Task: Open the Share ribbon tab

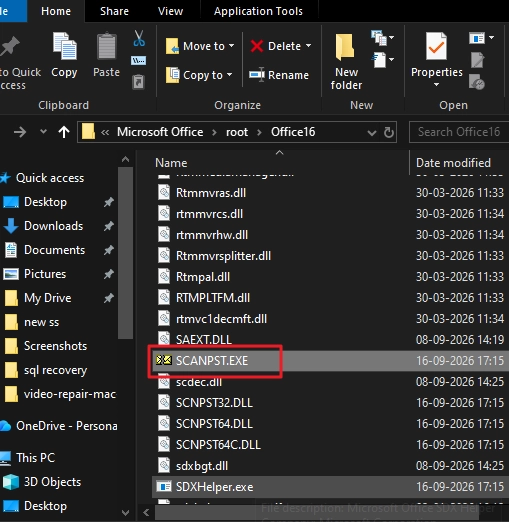Action: click(114, 11)
